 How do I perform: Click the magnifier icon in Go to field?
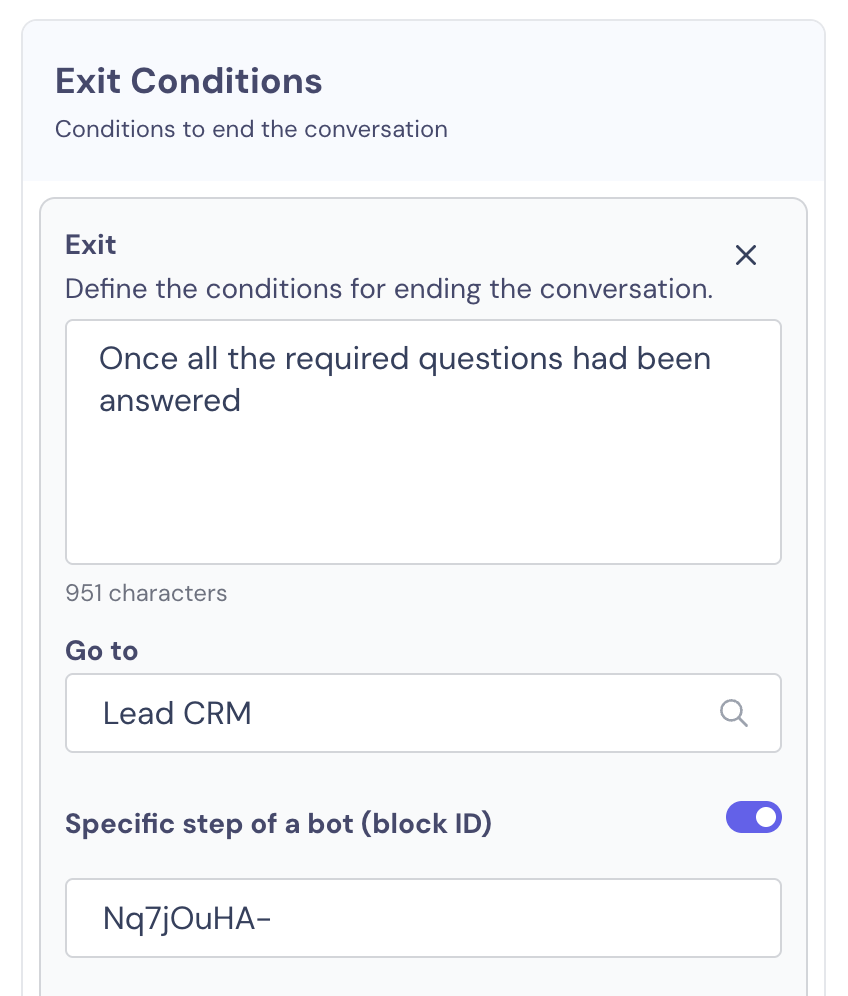(x=734, y=713)
